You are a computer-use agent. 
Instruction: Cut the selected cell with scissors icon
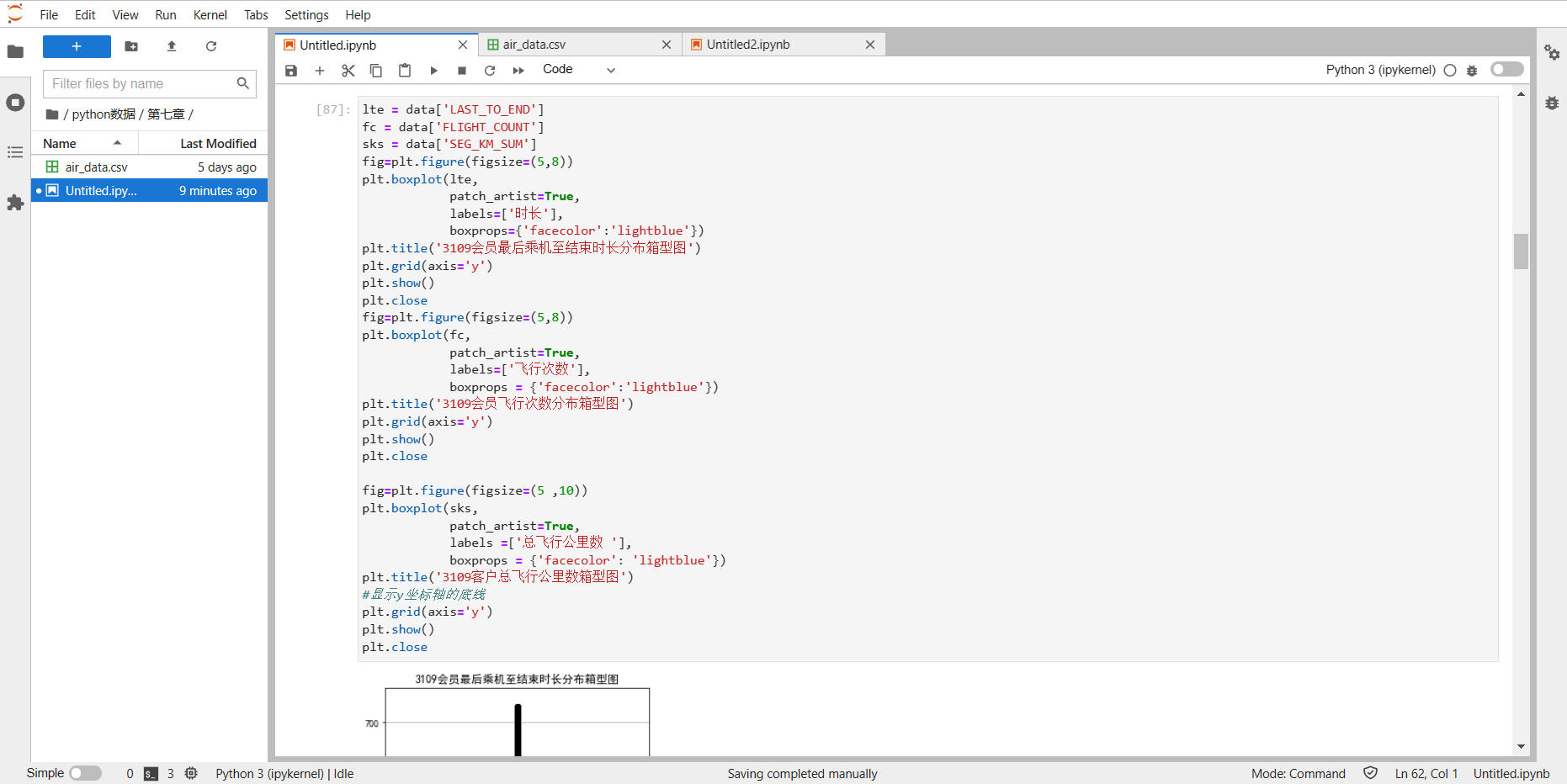pos(348,71)
